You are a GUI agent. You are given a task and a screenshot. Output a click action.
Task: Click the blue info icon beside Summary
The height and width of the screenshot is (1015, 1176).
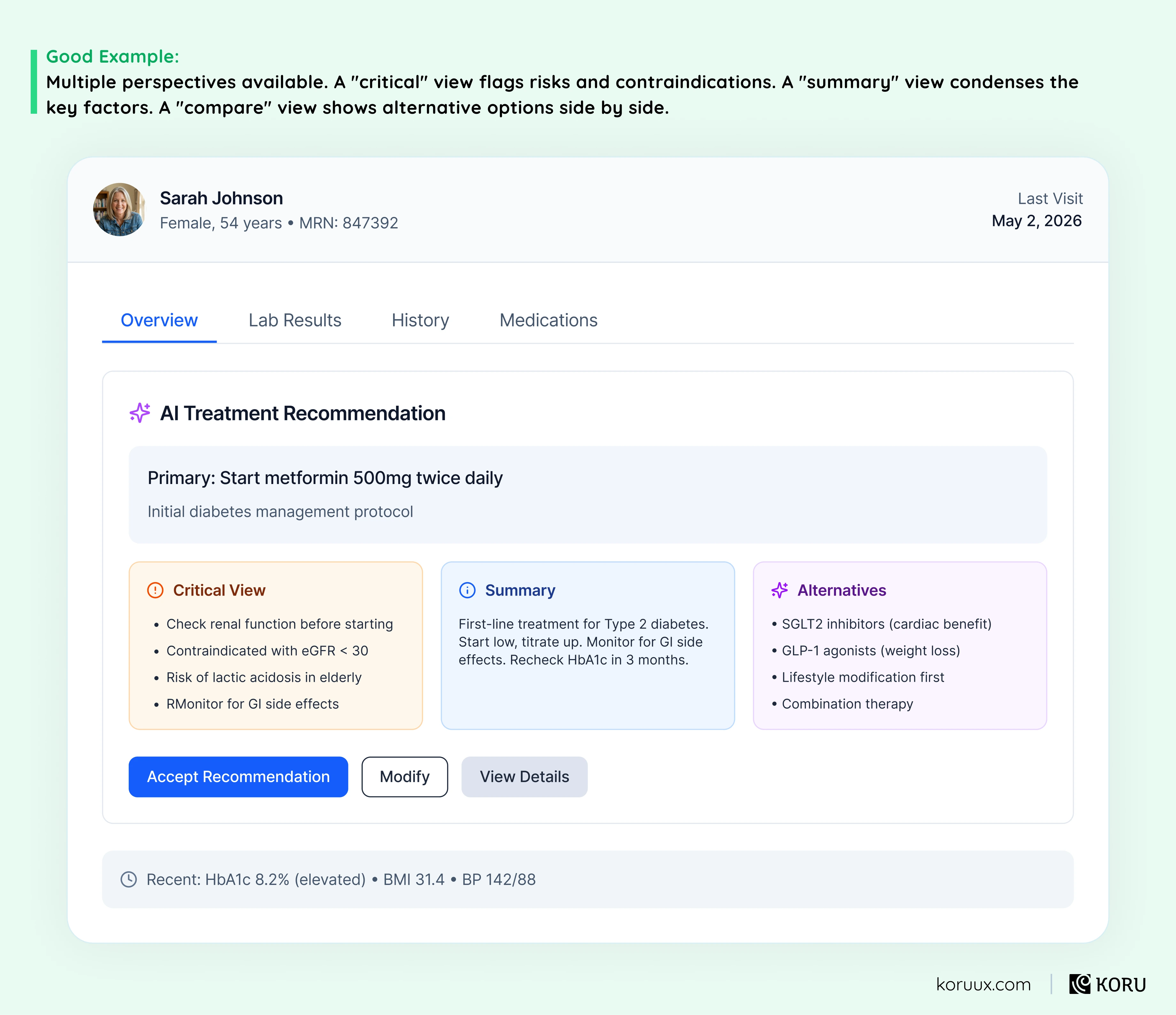(467, 590)
